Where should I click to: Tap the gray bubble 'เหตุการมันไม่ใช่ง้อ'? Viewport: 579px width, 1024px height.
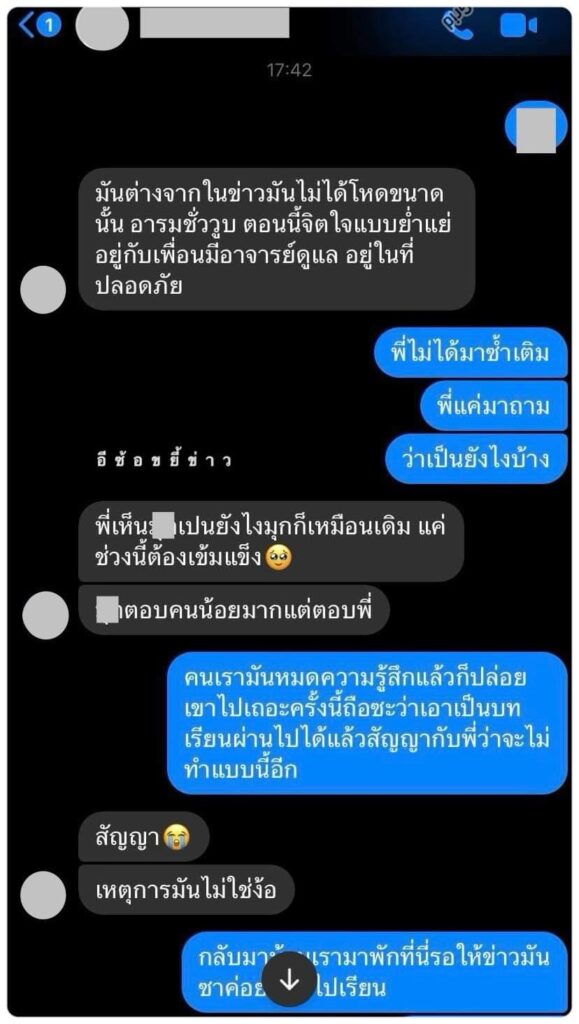[x=186, y=889]
